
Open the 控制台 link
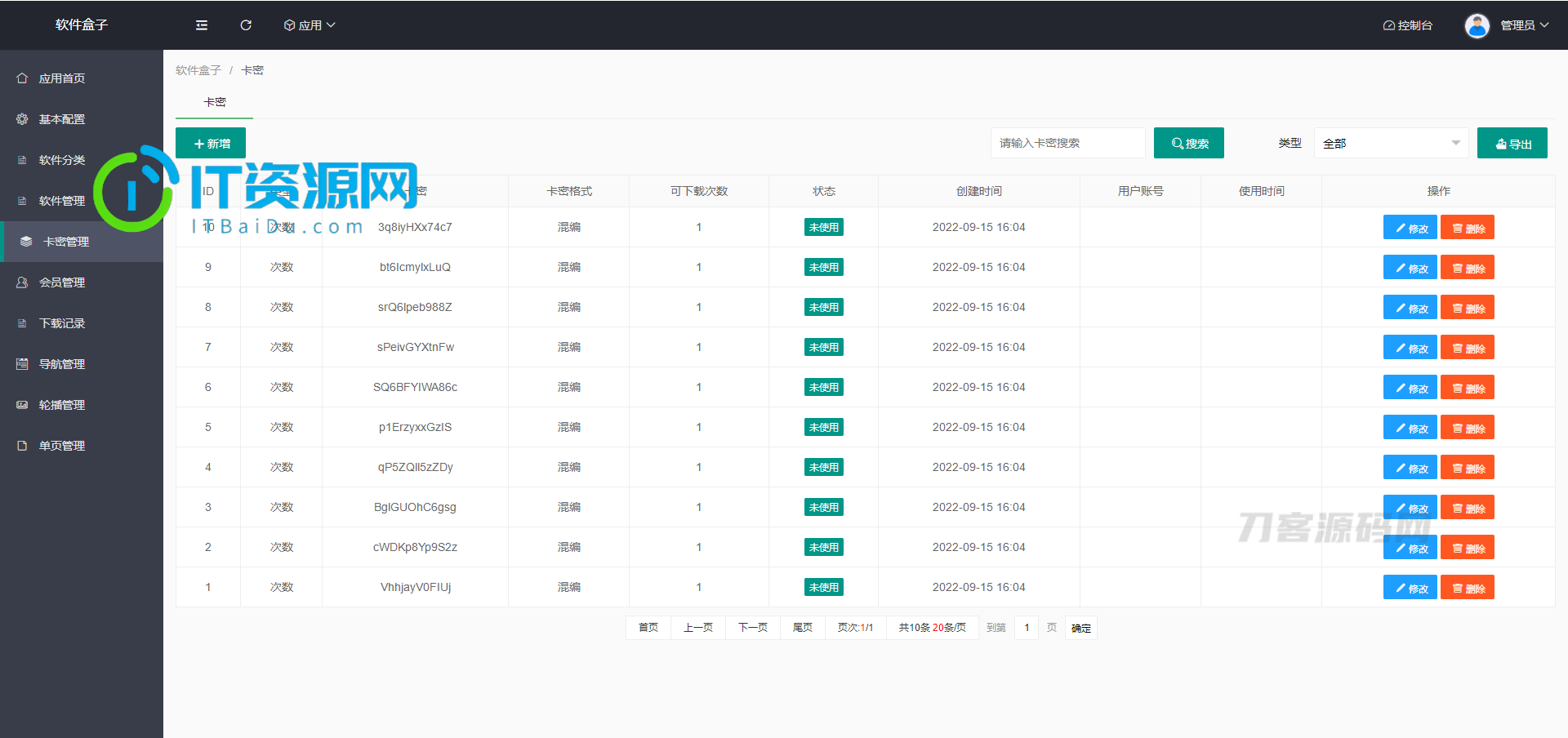click(1408, 25)
